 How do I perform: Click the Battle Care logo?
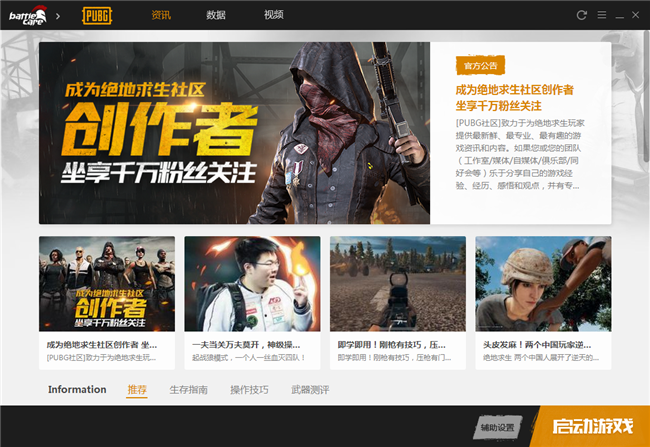coord(28,15)
